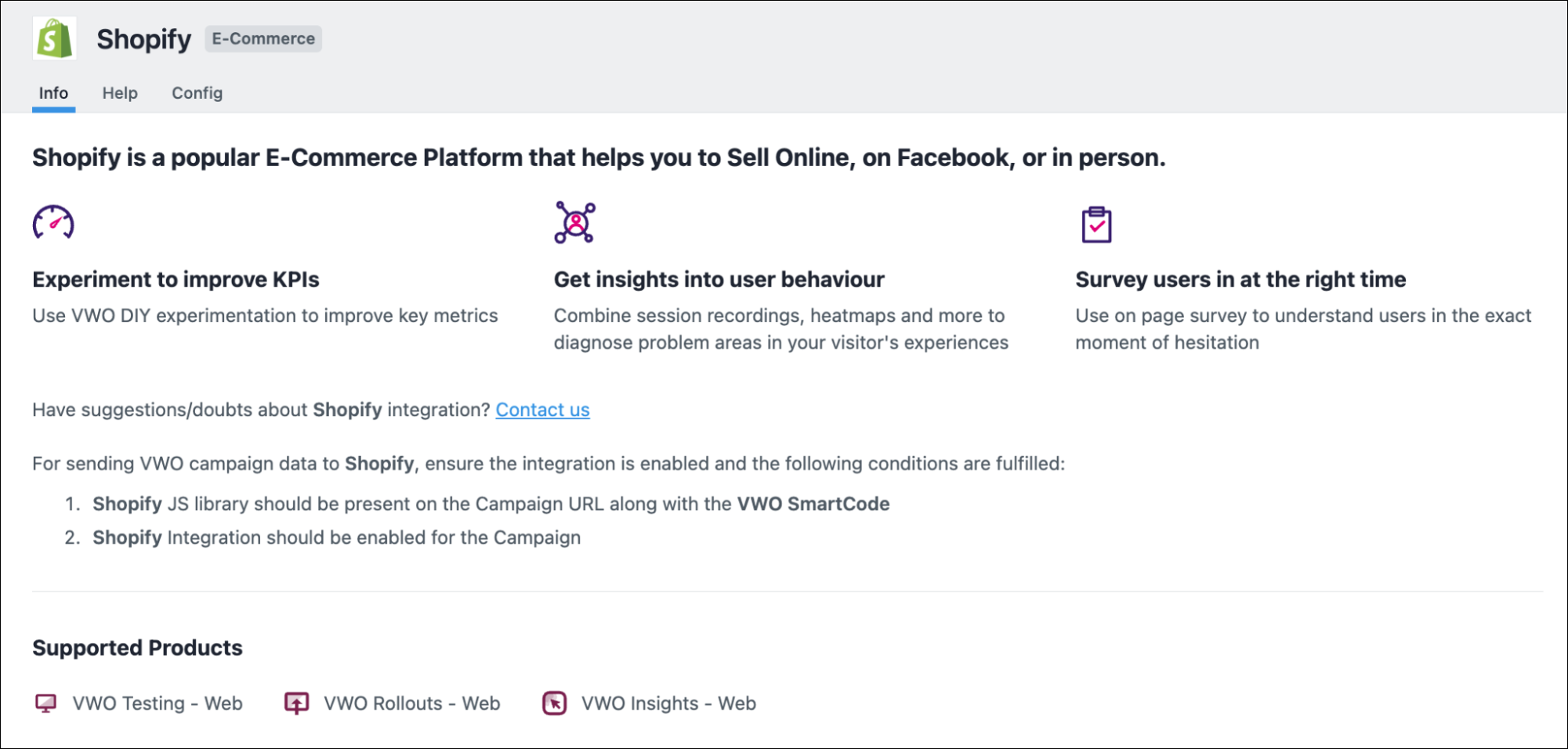Click the description starting 'Use on page survey to understand users'

pos(1303,329)
